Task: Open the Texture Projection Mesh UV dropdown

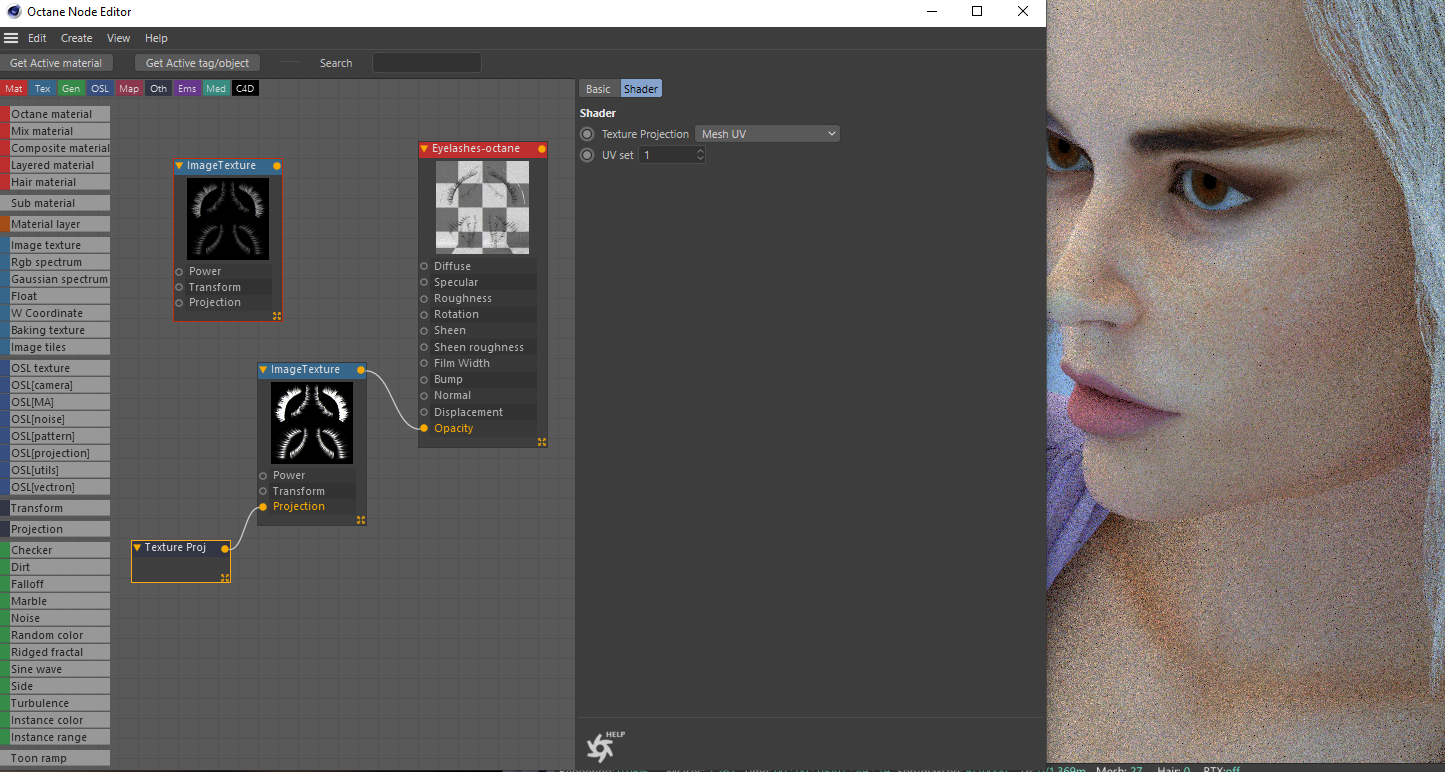Action: 767,134
